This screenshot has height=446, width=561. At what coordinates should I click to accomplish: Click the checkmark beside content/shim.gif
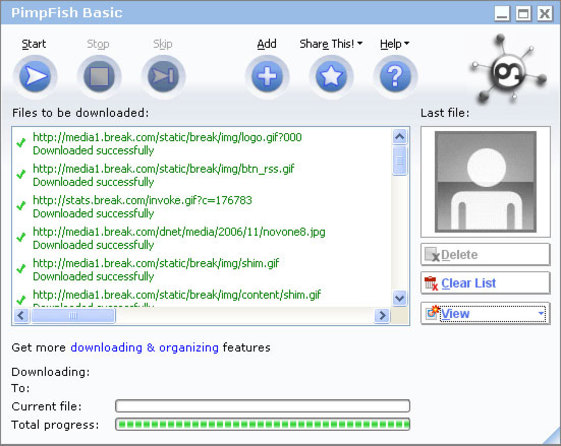tap(21, 300)
